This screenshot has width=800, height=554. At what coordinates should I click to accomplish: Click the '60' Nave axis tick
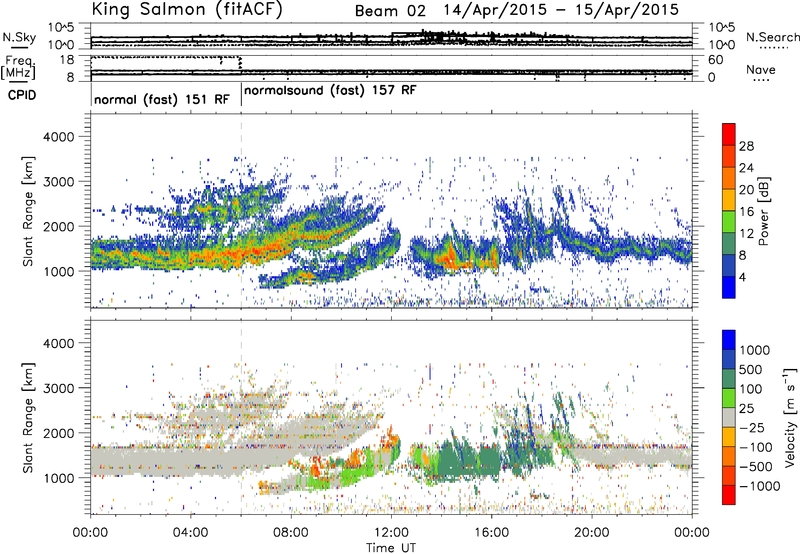(716, 60)
